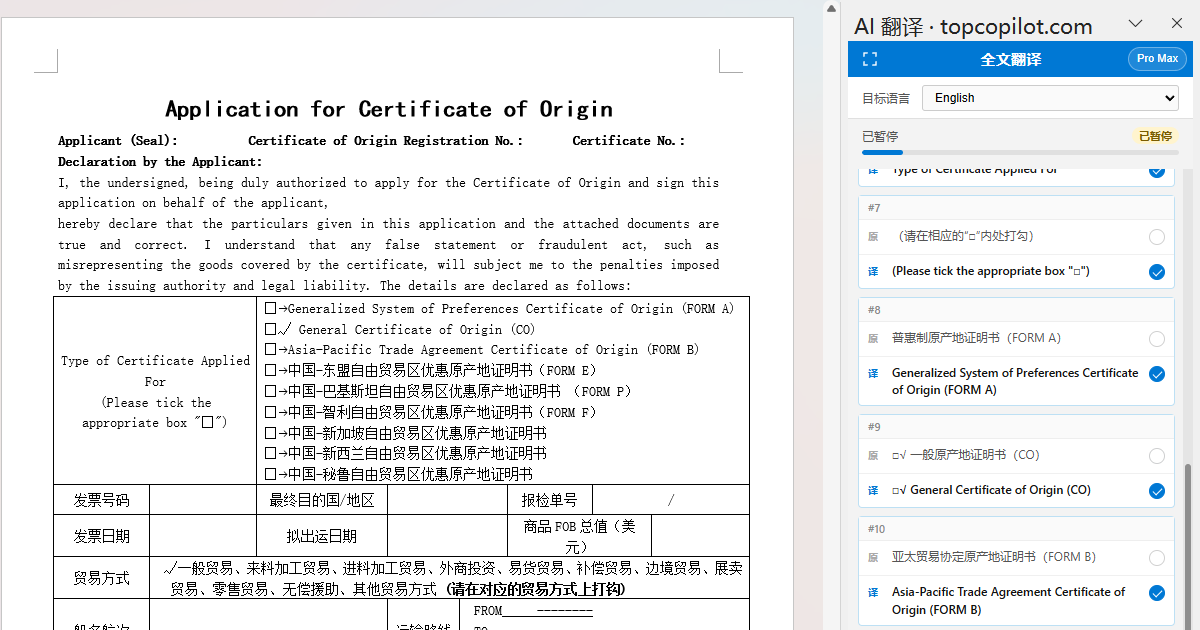Tick the FORM A Generalized System checkbox
Viewport: 1200px width, 630px height.
point(270,309)
